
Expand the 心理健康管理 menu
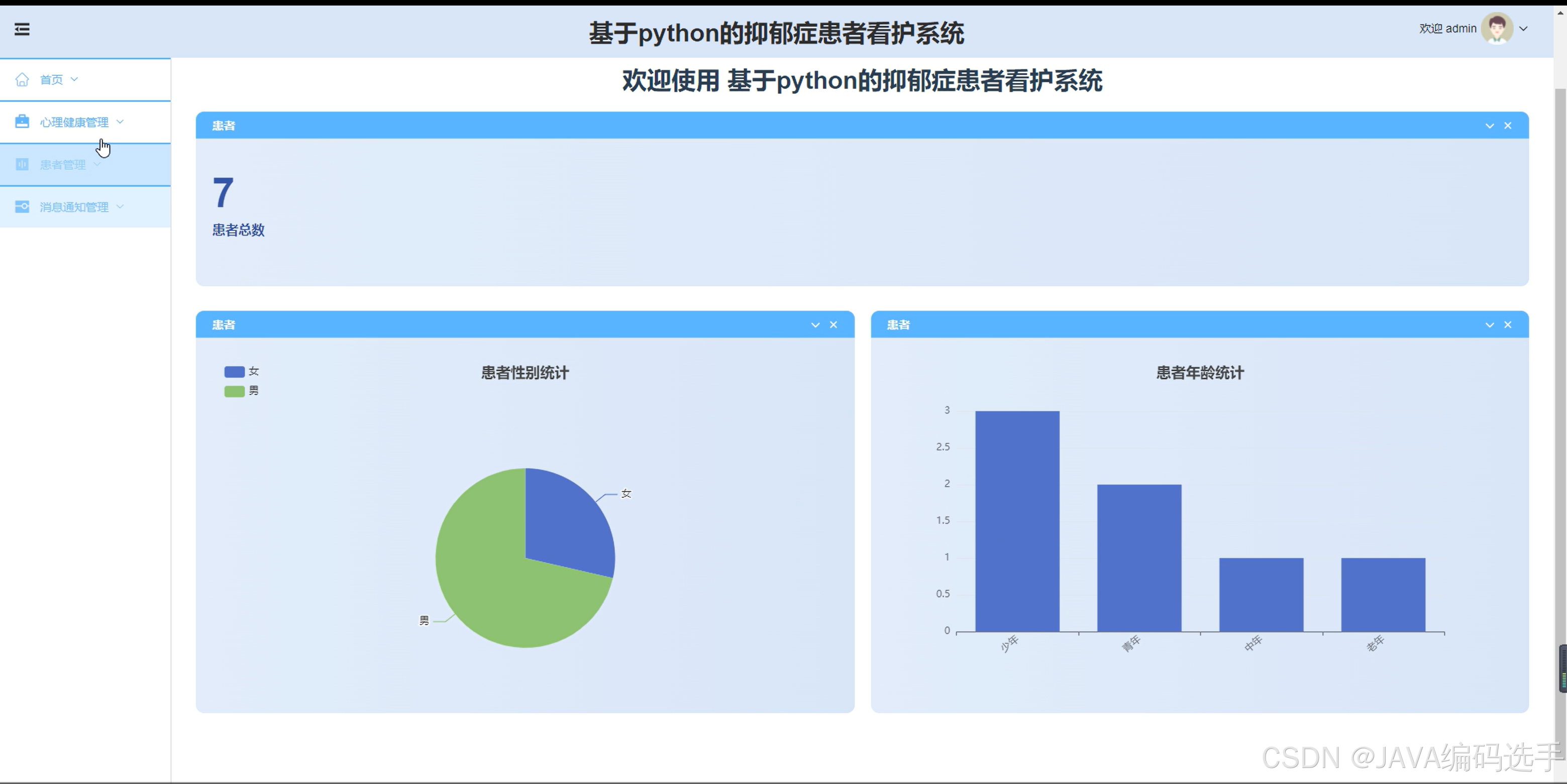point(74,122)
